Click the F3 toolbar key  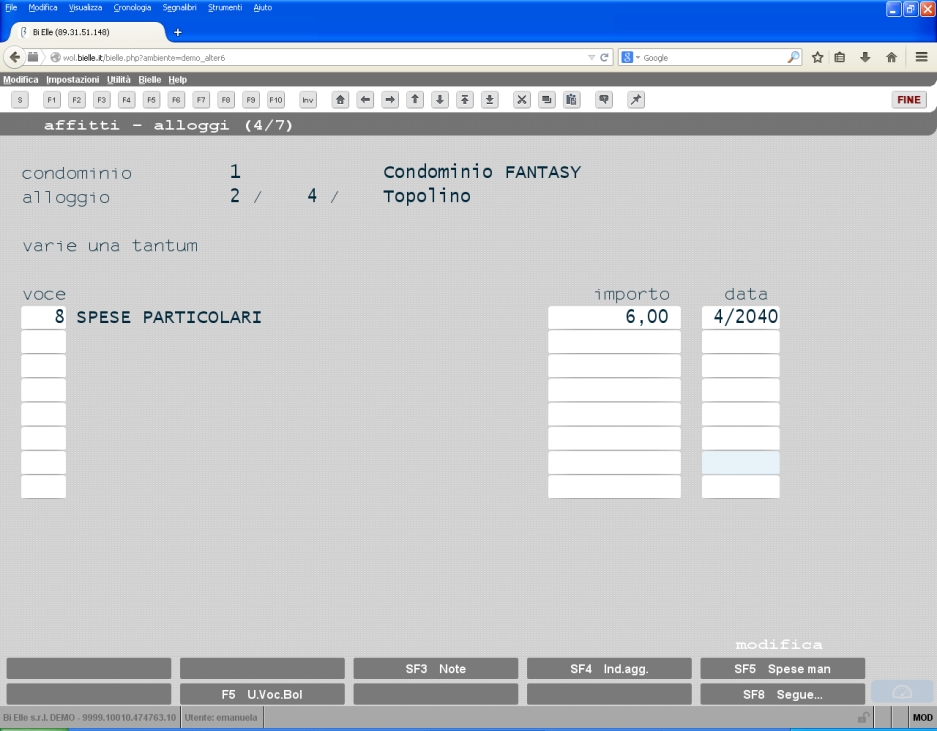(x=102, y=100)
